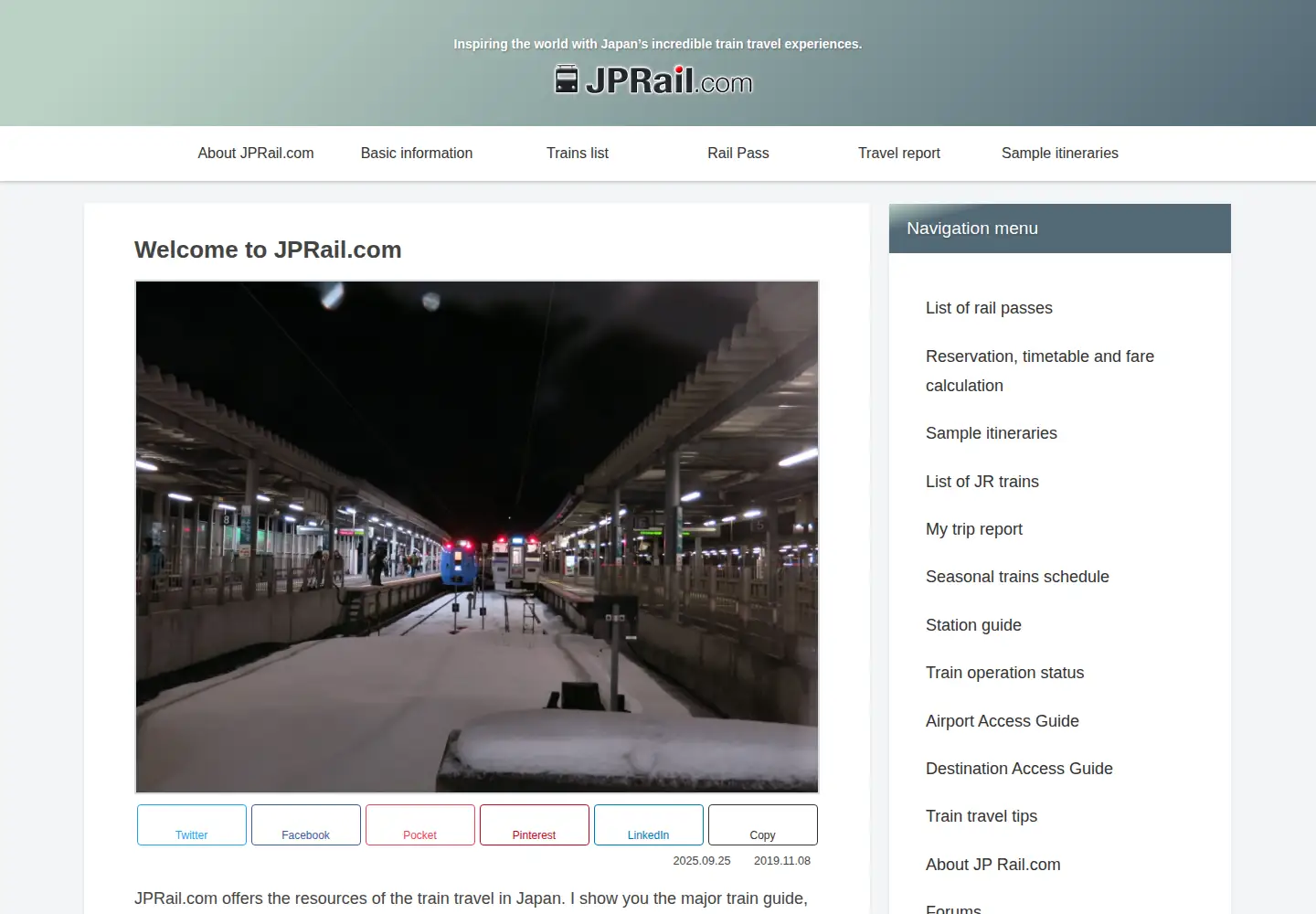
Task: Open Travel report from the top menu
Action: (899, 154)
